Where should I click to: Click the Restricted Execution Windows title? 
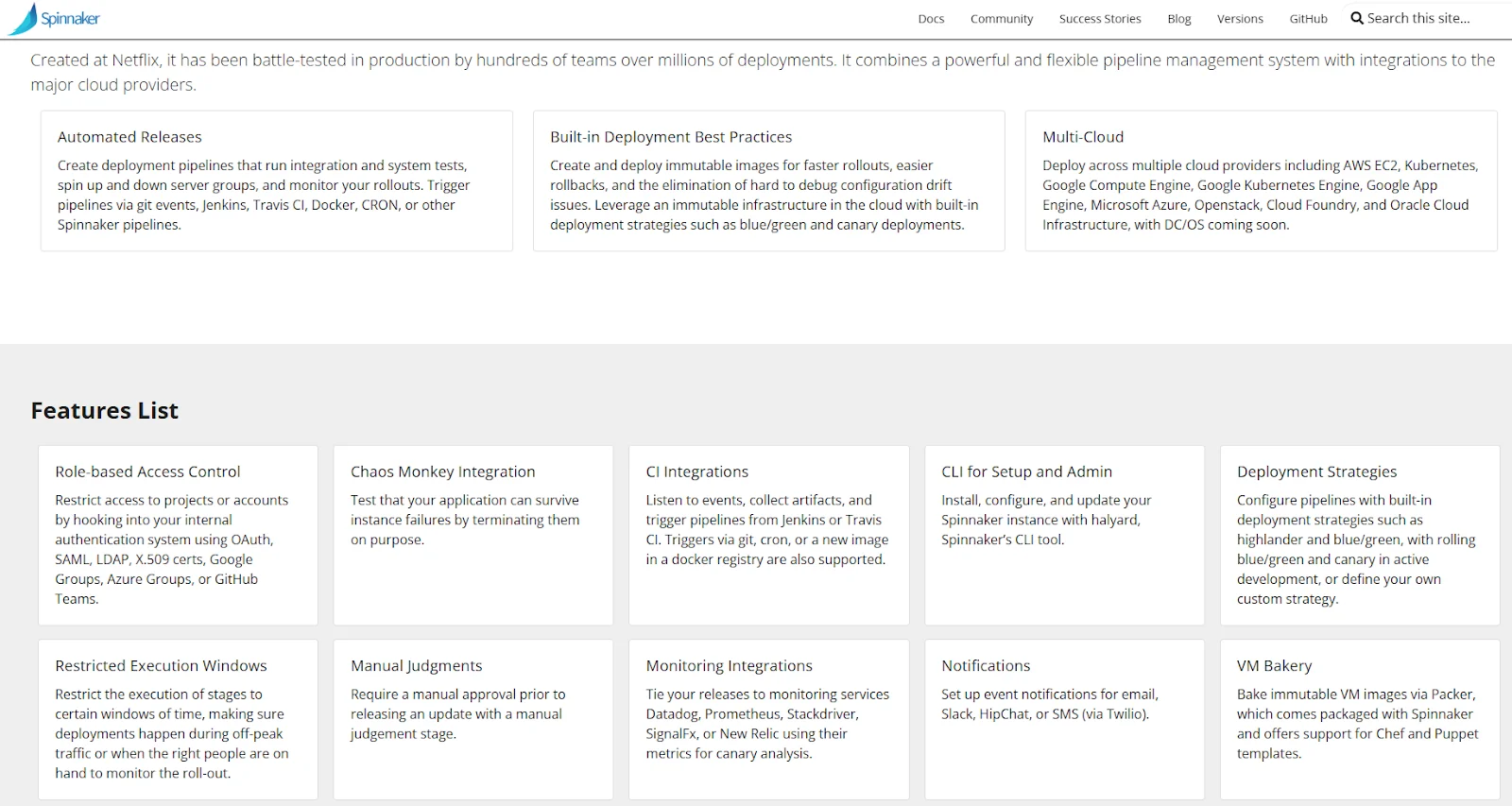(x=161, y=666)
